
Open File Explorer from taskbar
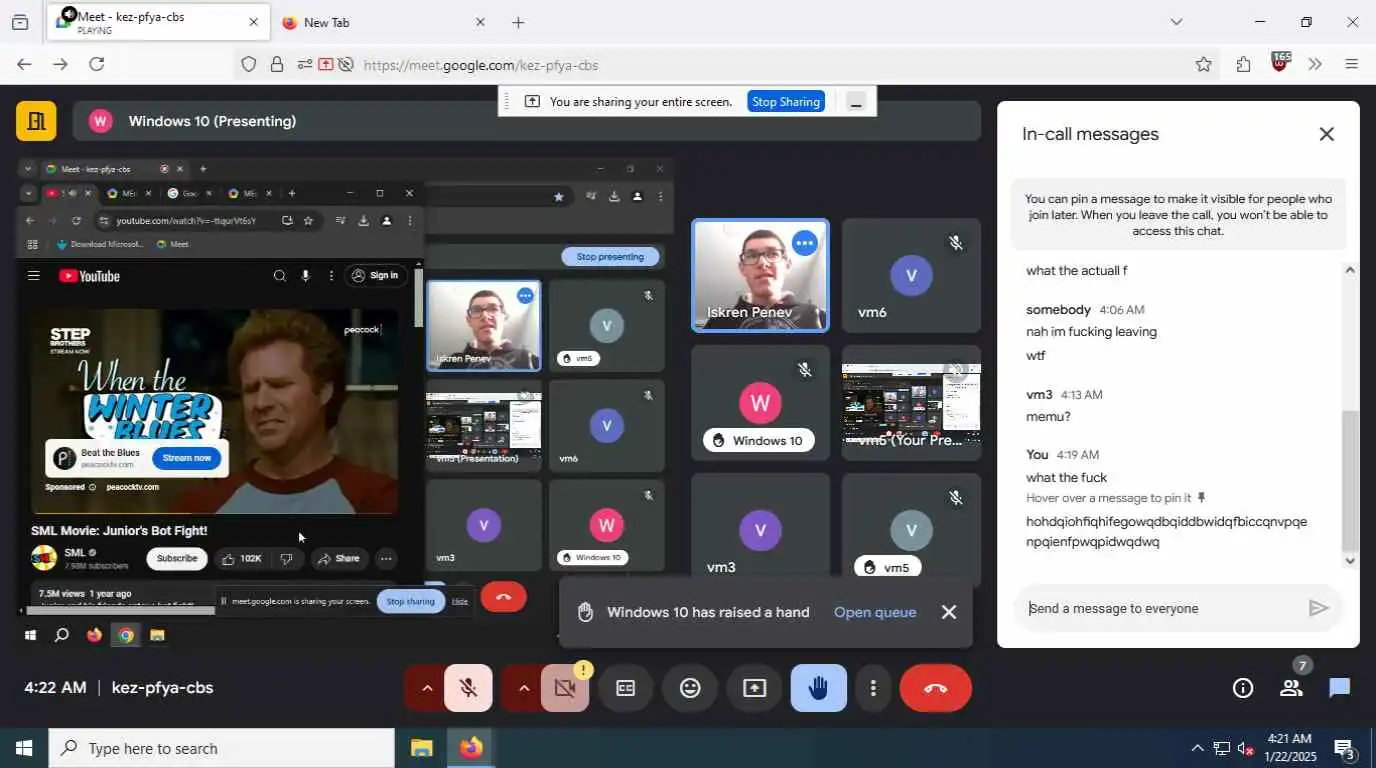click(x=421, y=748)
